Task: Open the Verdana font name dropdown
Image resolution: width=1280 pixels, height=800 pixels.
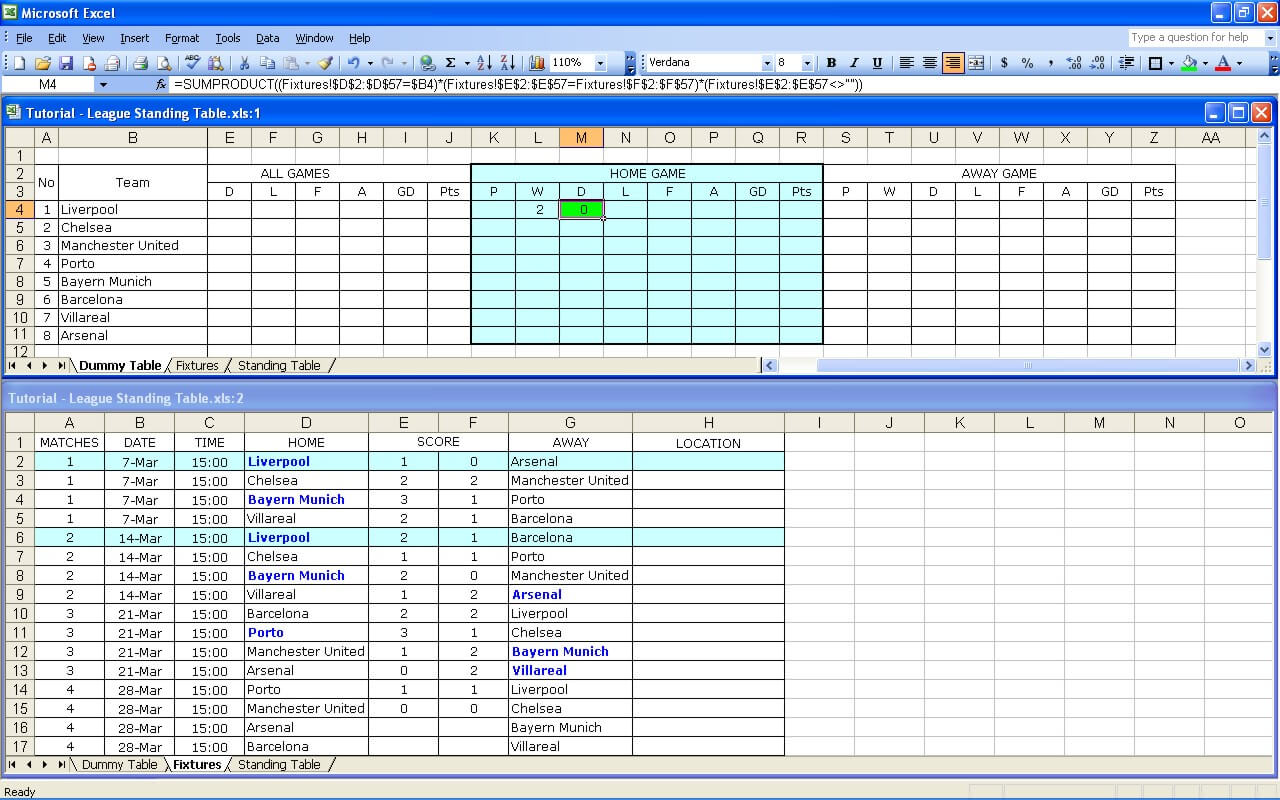Action: (767, 63)
